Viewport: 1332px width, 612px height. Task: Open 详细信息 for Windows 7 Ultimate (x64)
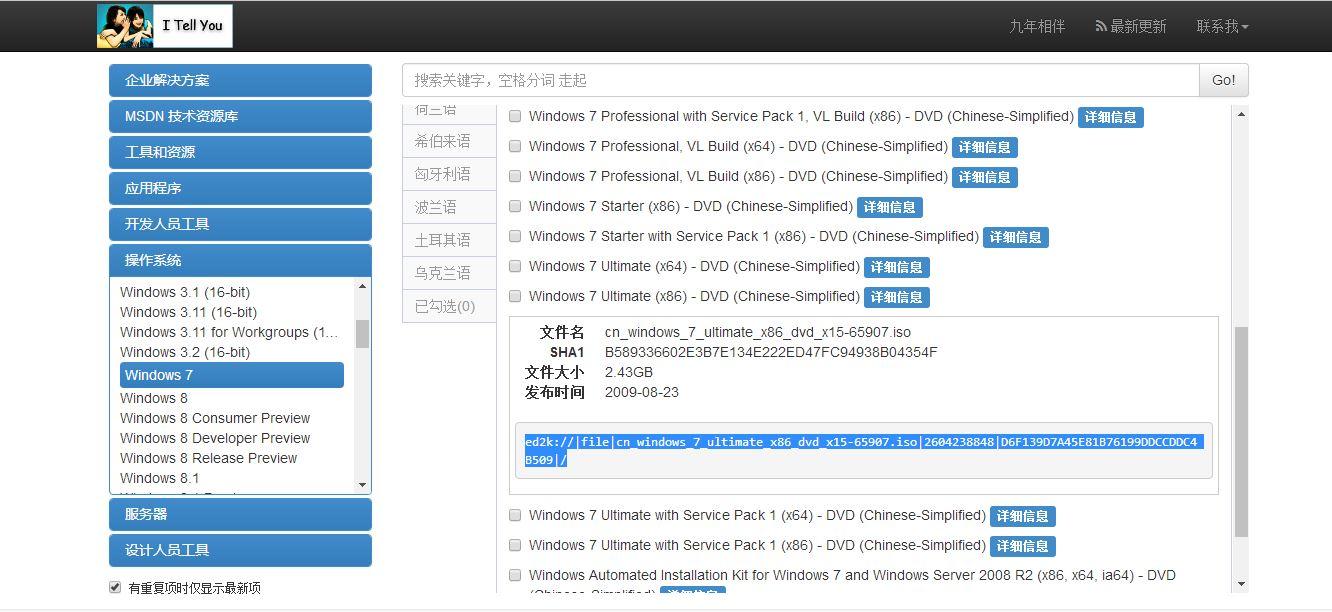point(896,267)
